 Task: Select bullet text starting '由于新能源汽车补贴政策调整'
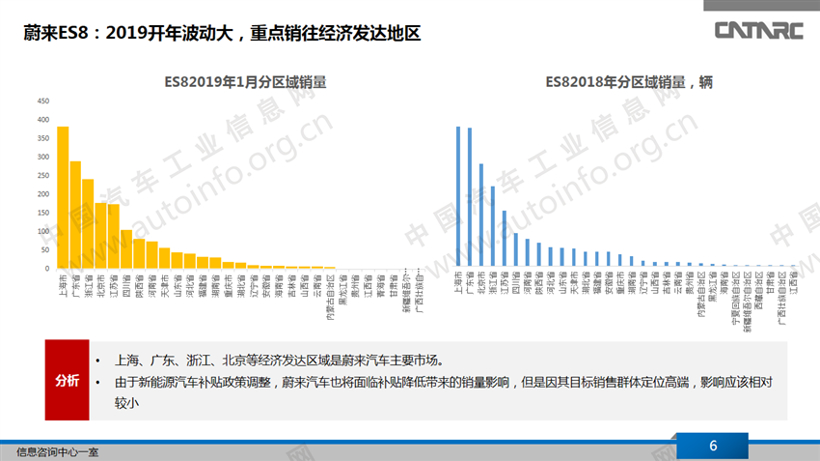click(444, 382)
